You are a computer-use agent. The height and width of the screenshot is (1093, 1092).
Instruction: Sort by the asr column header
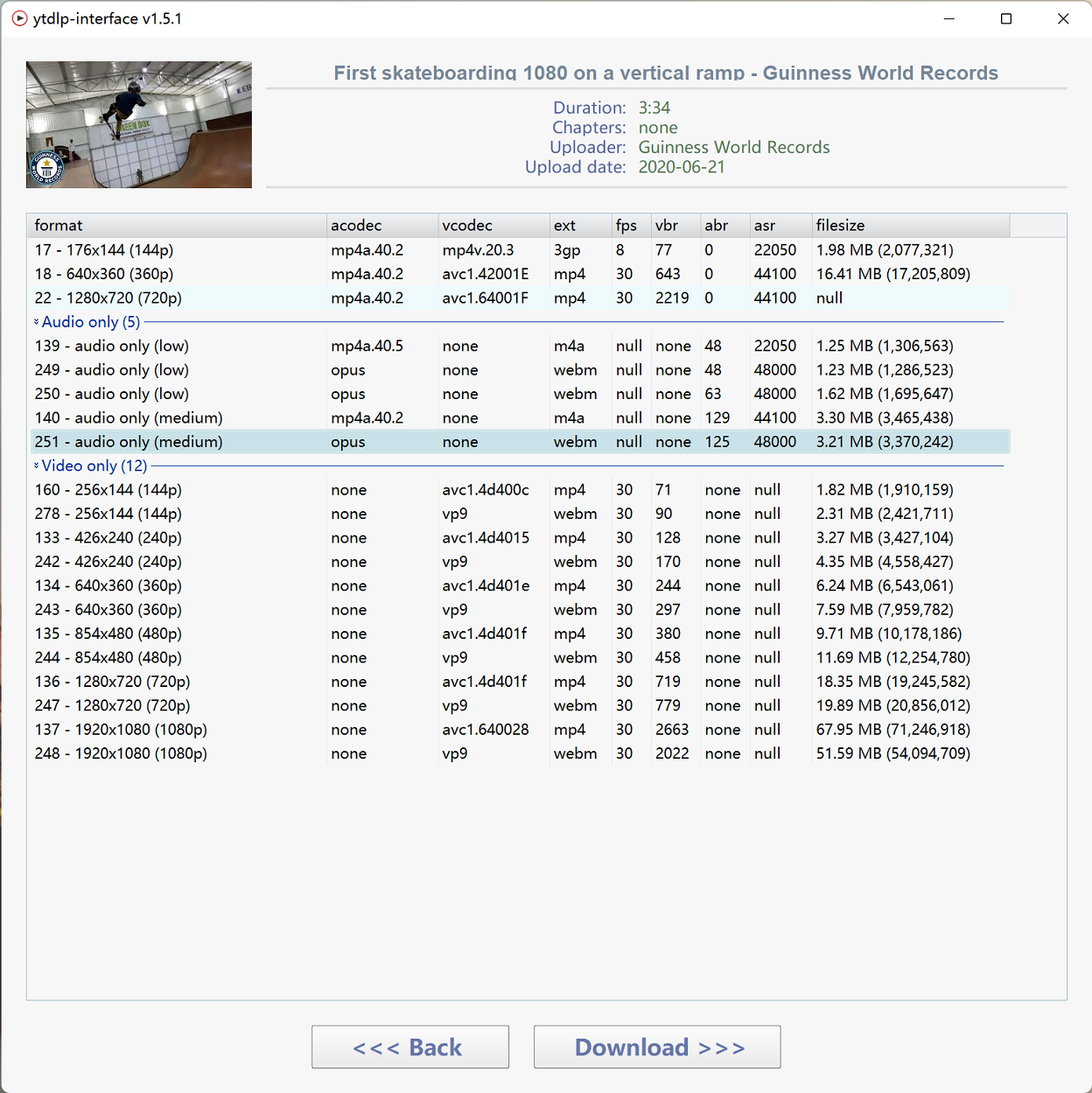(780, 225)
